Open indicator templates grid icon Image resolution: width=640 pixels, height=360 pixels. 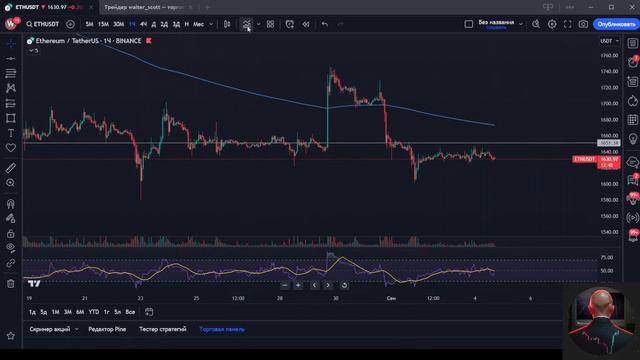(270, 24)
